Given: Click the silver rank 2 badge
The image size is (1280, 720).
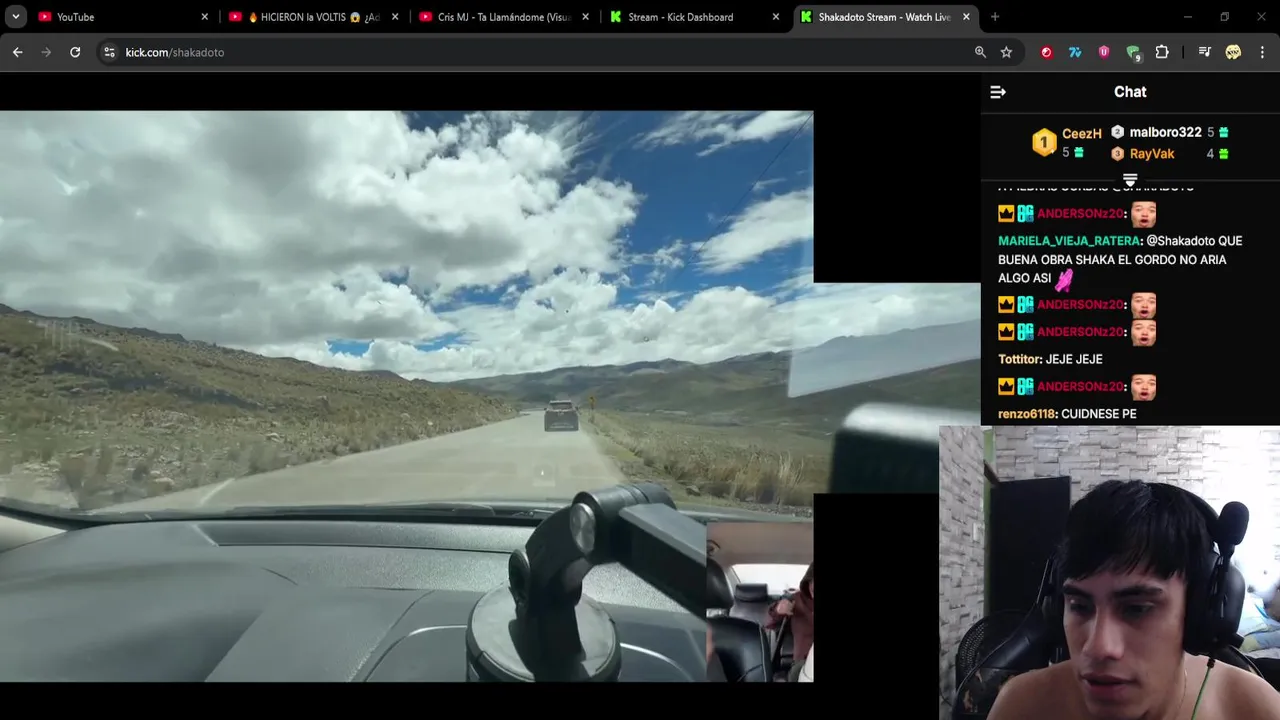Looking at the screenshot, I should pyautogui.click(x=1118, y=132).
